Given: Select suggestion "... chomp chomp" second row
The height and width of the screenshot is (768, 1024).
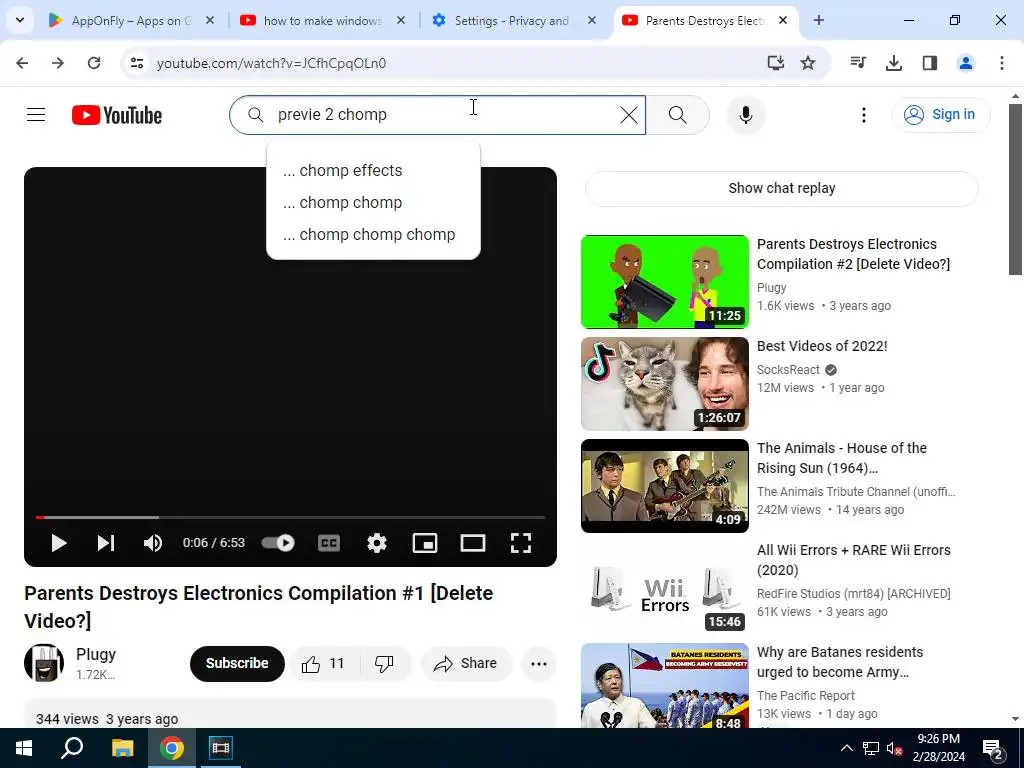Looking at the screenshot, I should (374, 202).
